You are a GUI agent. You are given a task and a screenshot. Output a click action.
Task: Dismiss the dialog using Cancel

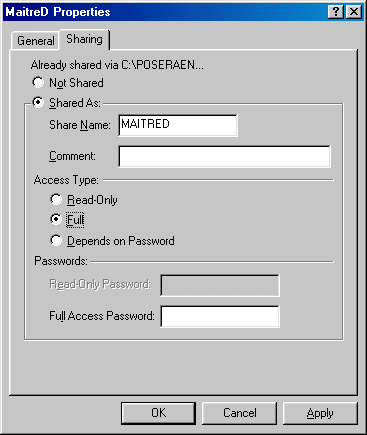click(x=239, y=413)
